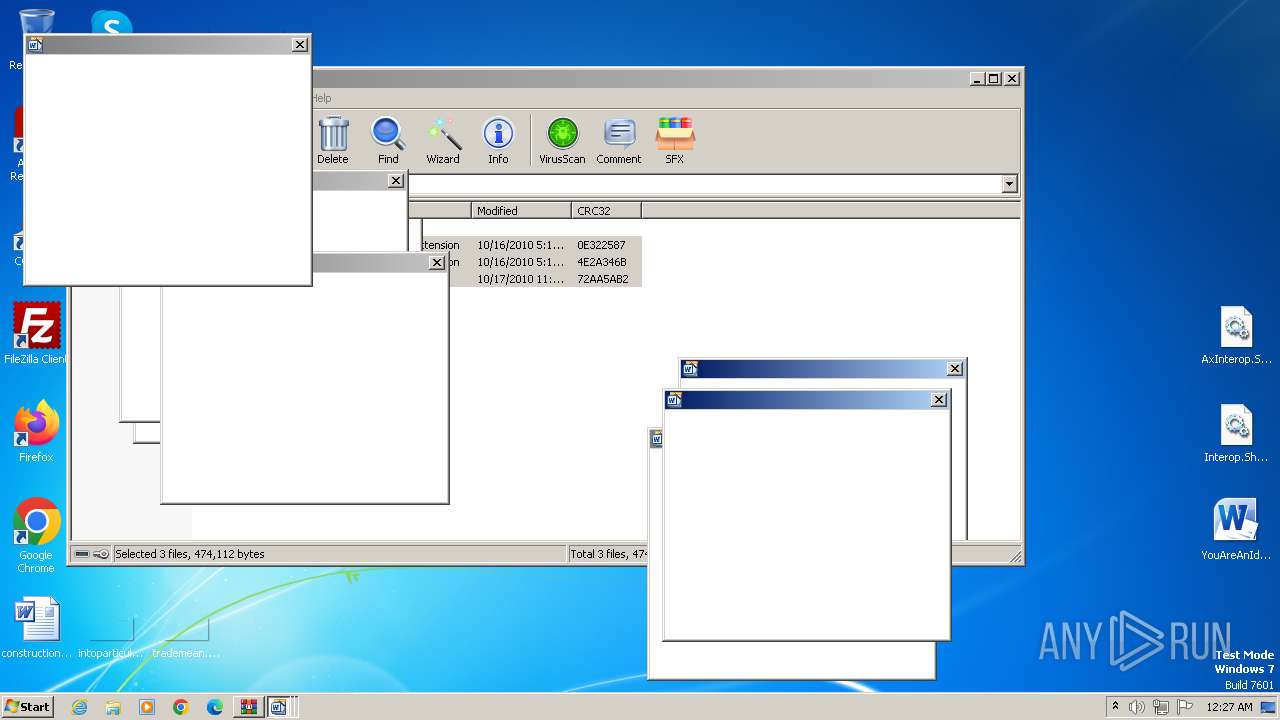The width and height of the screenshot is (1280, 720).
Task: Open the Find tool in WinRAR
Action: point(388,140)
